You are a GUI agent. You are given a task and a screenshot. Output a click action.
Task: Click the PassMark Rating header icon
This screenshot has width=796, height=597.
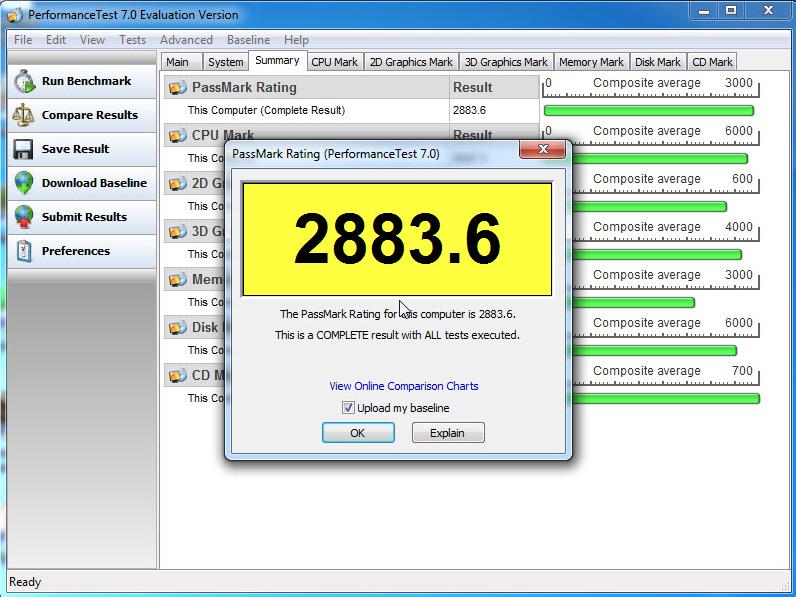click(x=178, y=87)
